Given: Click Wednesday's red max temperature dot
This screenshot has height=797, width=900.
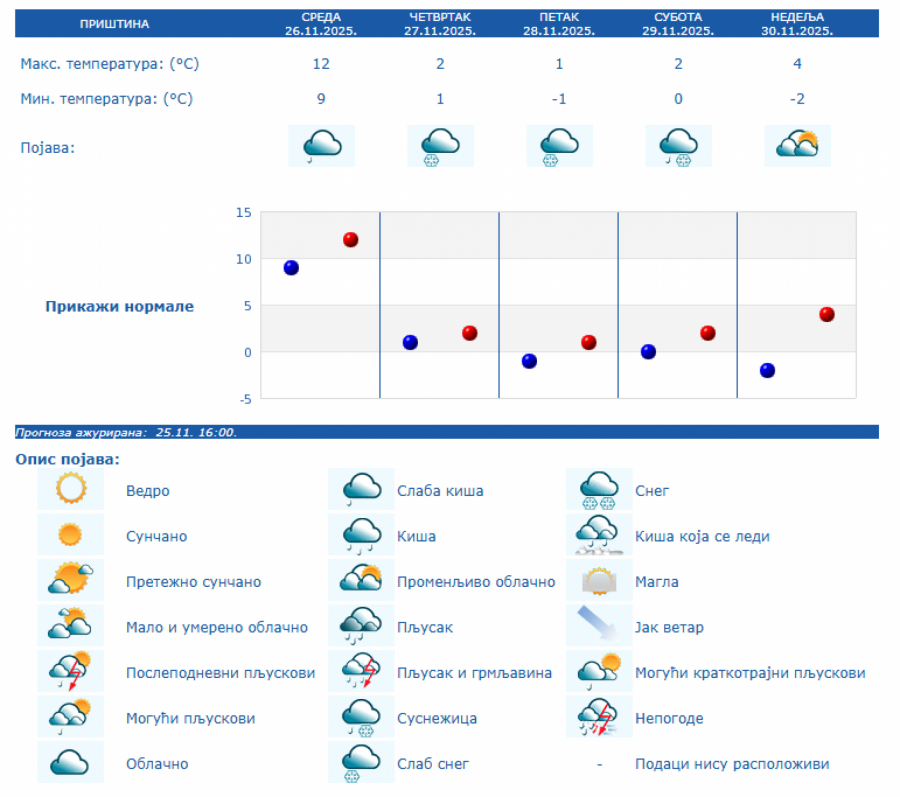Looking at the screenshot, I should [351, 240].
